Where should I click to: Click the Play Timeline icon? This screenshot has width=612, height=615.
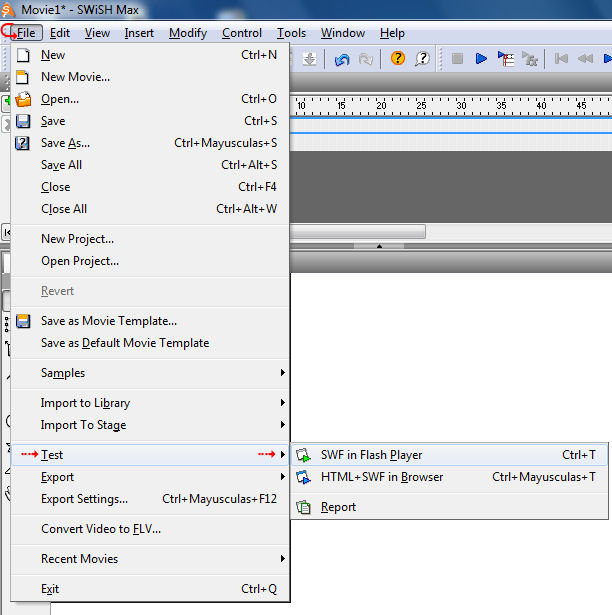point(506,59)
